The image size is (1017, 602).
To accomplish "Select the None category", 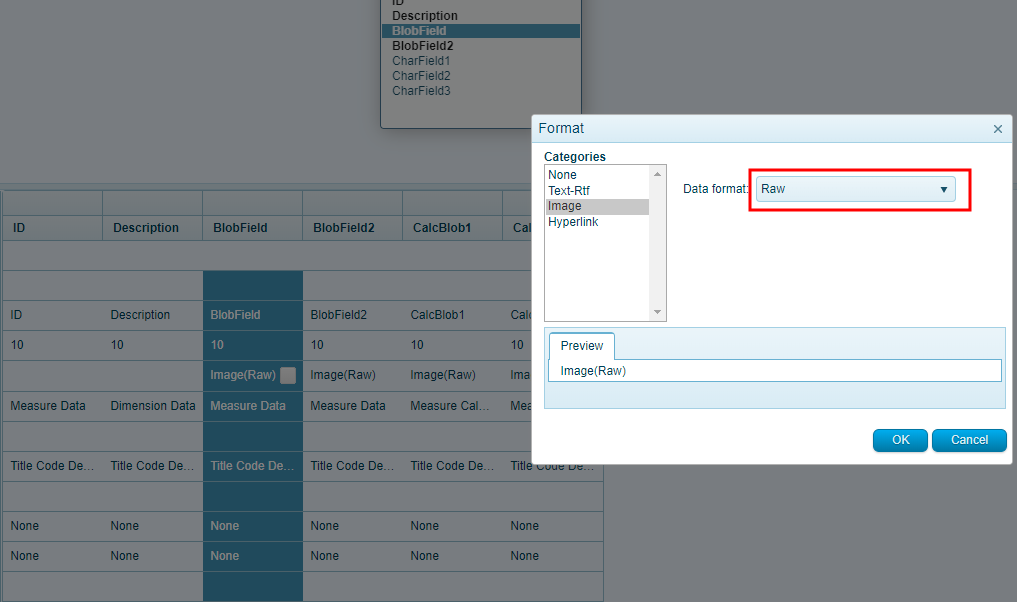I will click(562, 175).
